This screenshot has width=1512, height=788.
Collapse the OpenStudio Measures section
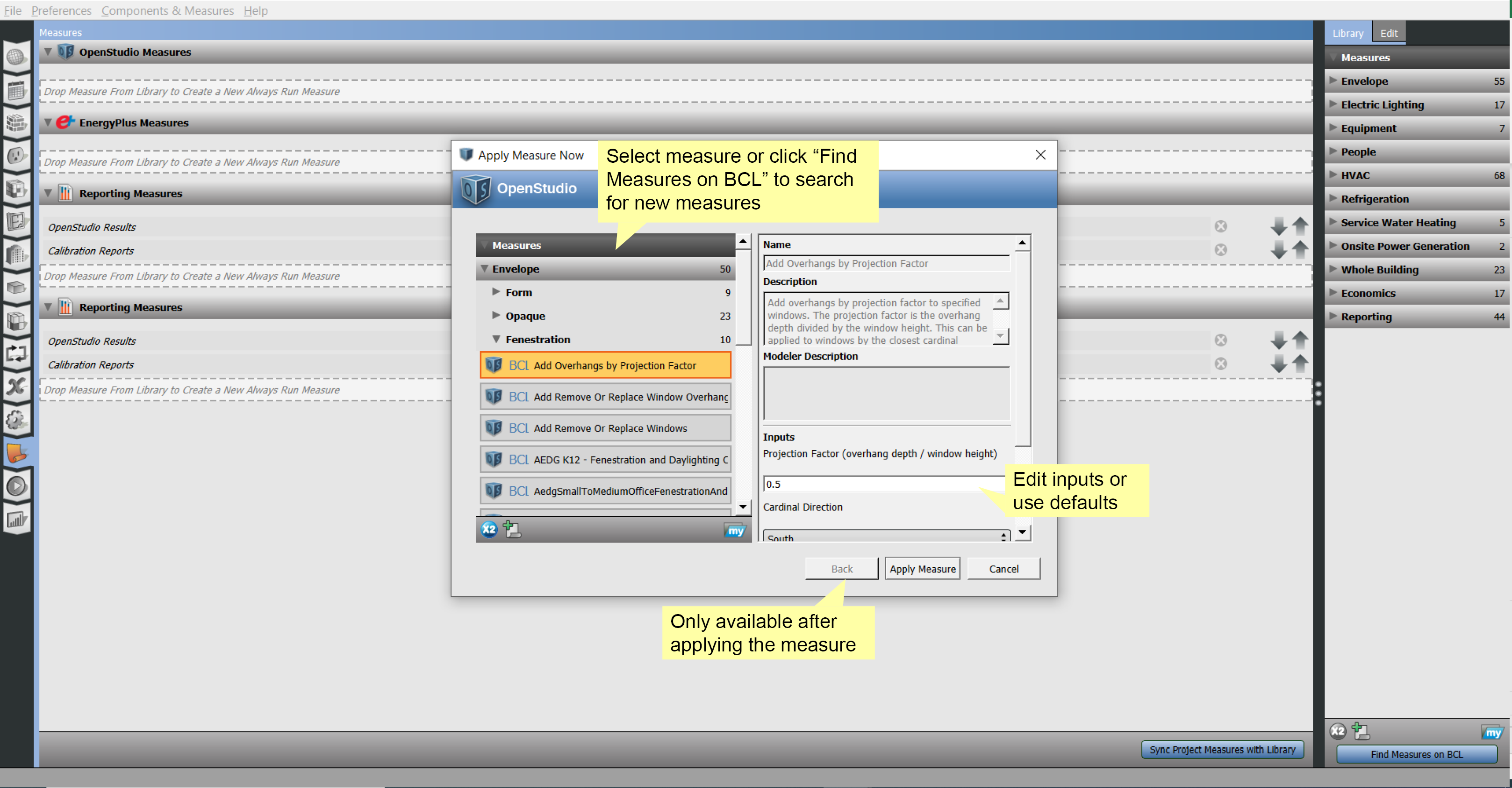(49, 51)
